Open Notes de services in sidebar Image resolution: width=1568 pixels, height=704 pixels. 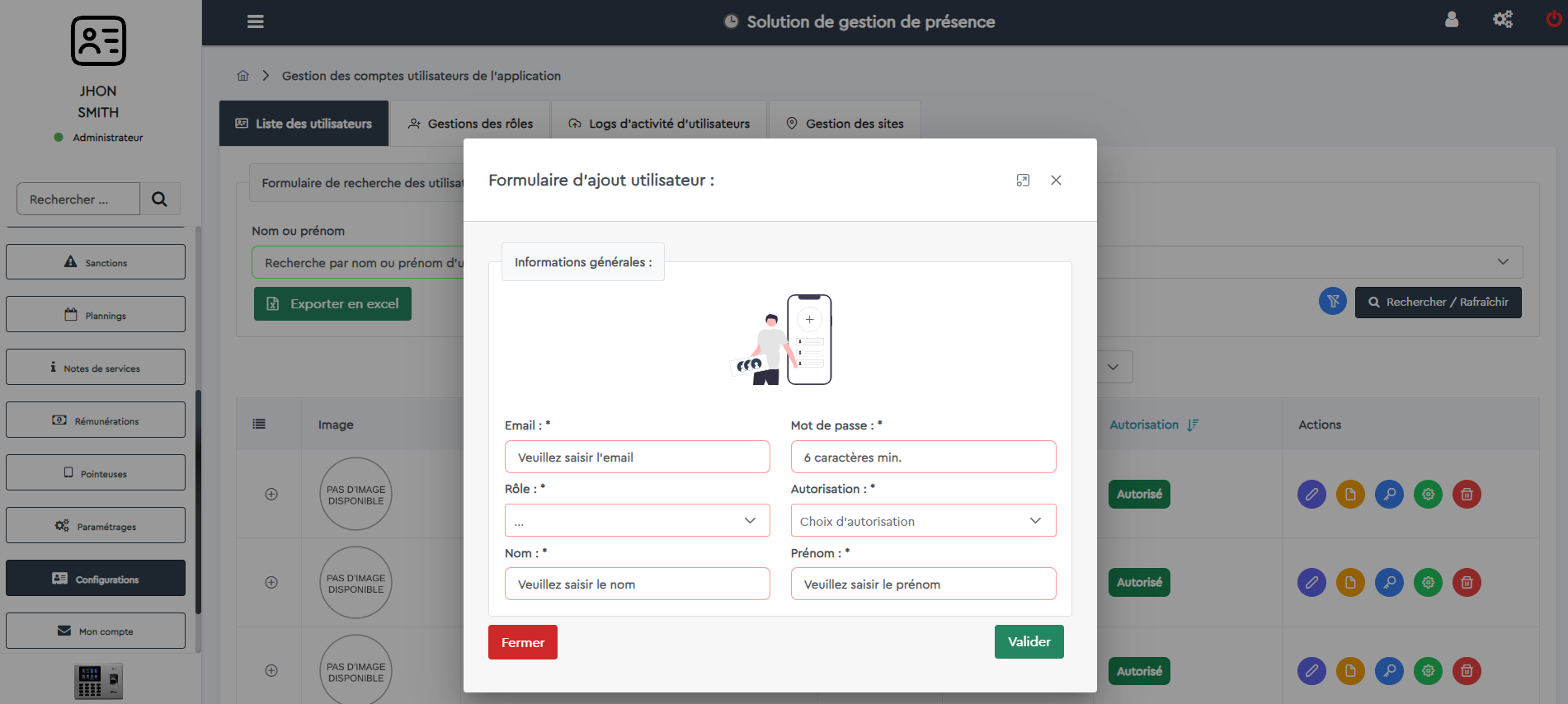tap(96, 368)
